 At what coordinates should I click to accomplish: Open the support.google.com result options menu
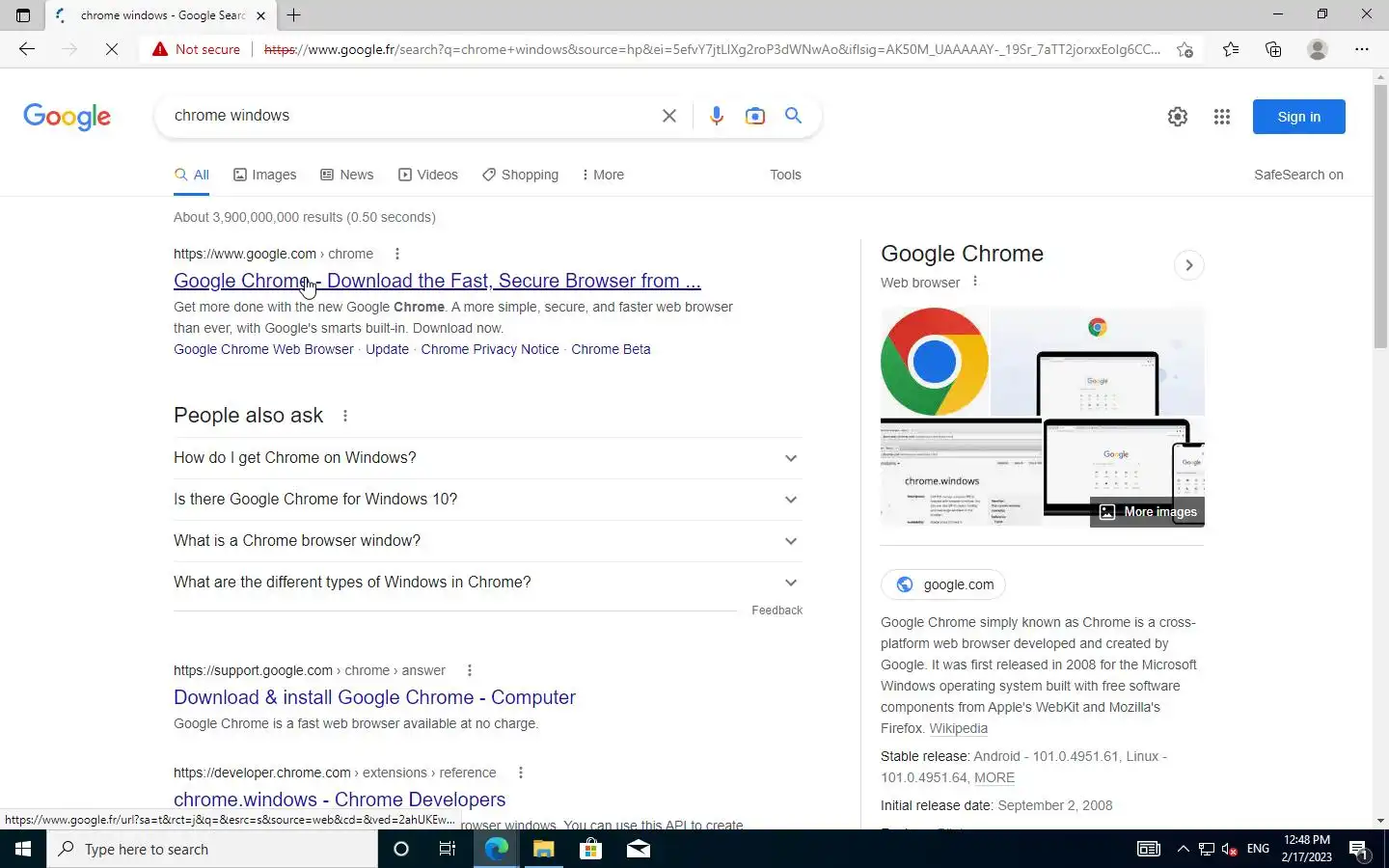click(470, 670)
